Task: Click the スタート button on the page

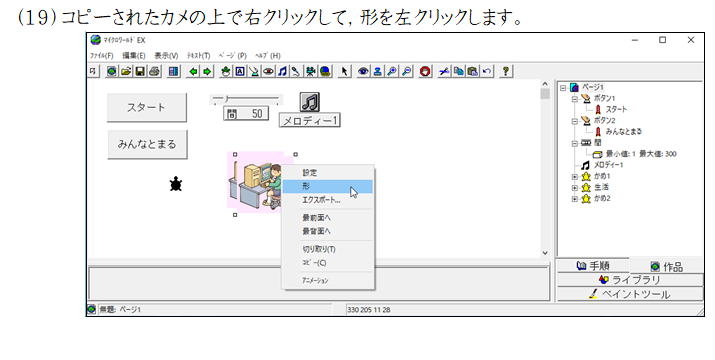Action: [x=147, y=108]
